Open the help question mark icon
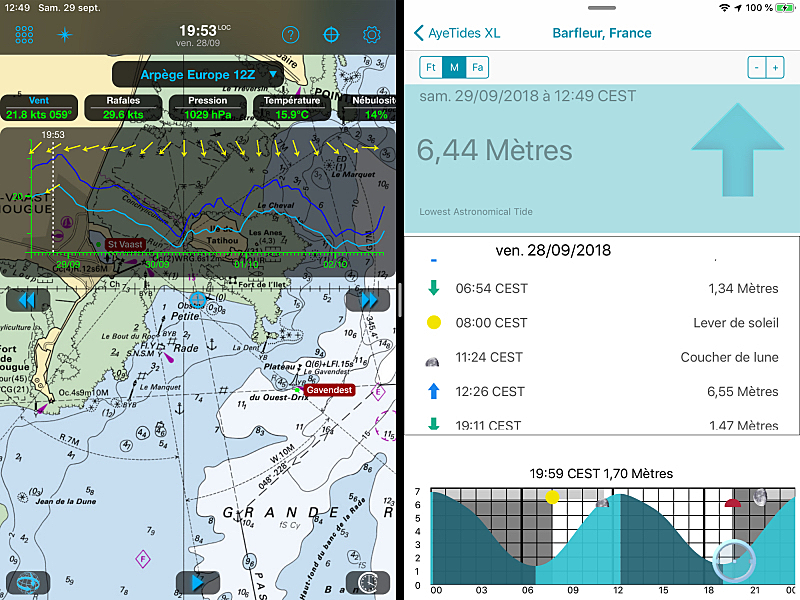The width and height of the screenshot is (800, 600). 290,35
